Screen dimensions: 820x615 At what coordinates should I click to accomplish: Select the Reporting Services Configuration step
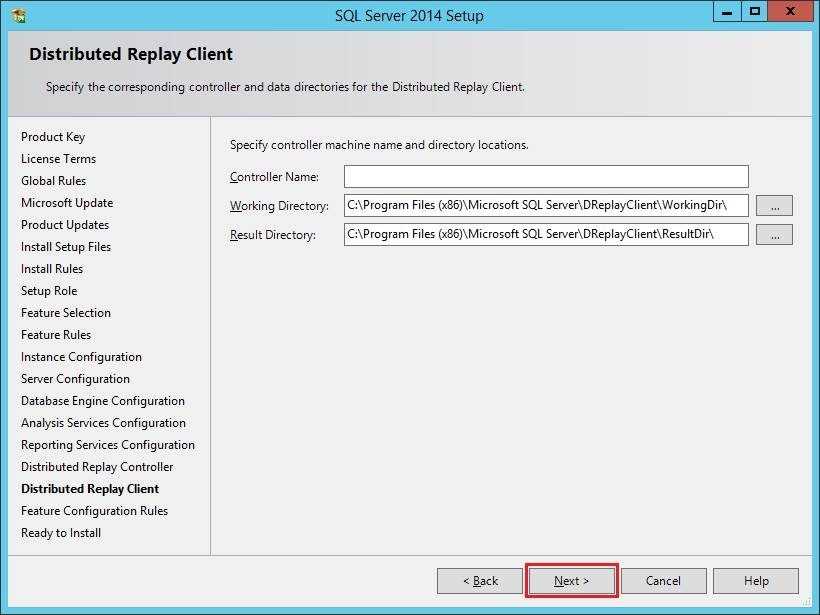108,445
